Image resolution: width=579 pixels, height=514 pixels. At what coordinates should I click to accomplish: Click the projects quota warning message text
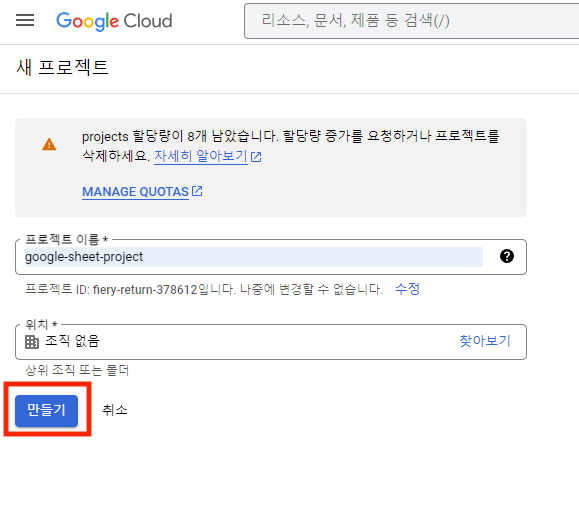click(x=291, y=146)
